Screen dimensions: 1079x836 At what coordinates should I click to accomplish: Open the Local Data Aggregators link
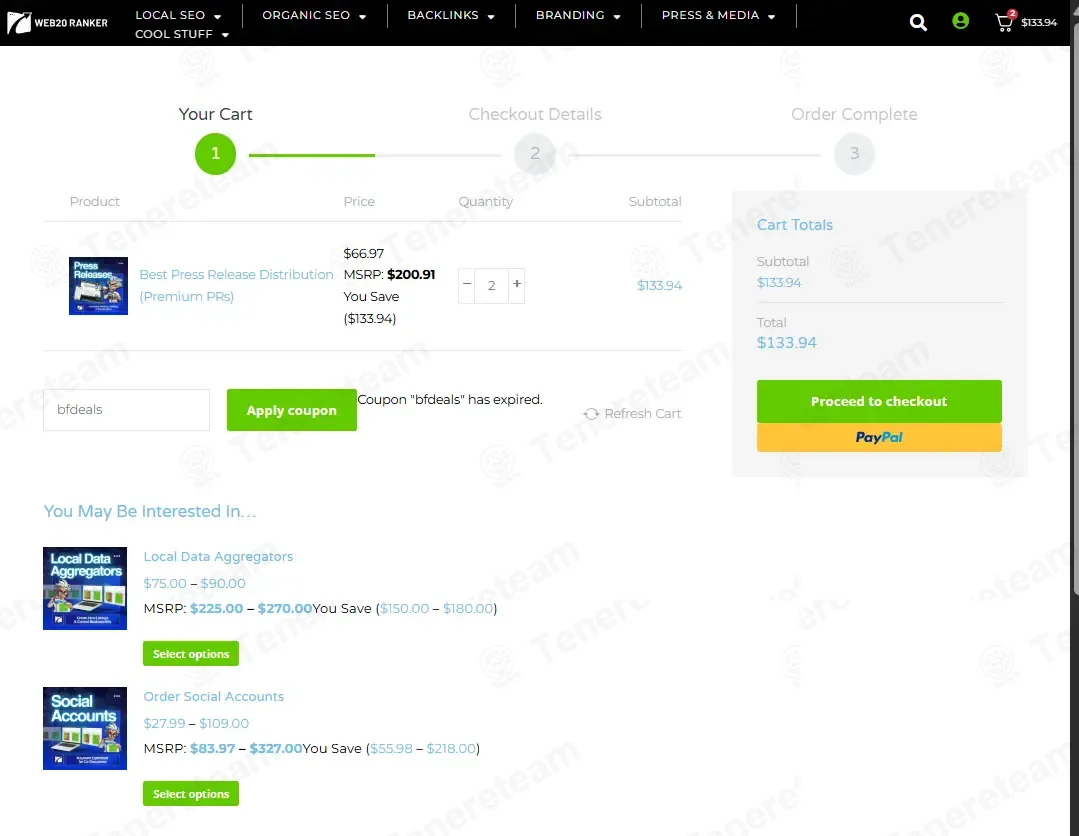[x=218, y=557]
